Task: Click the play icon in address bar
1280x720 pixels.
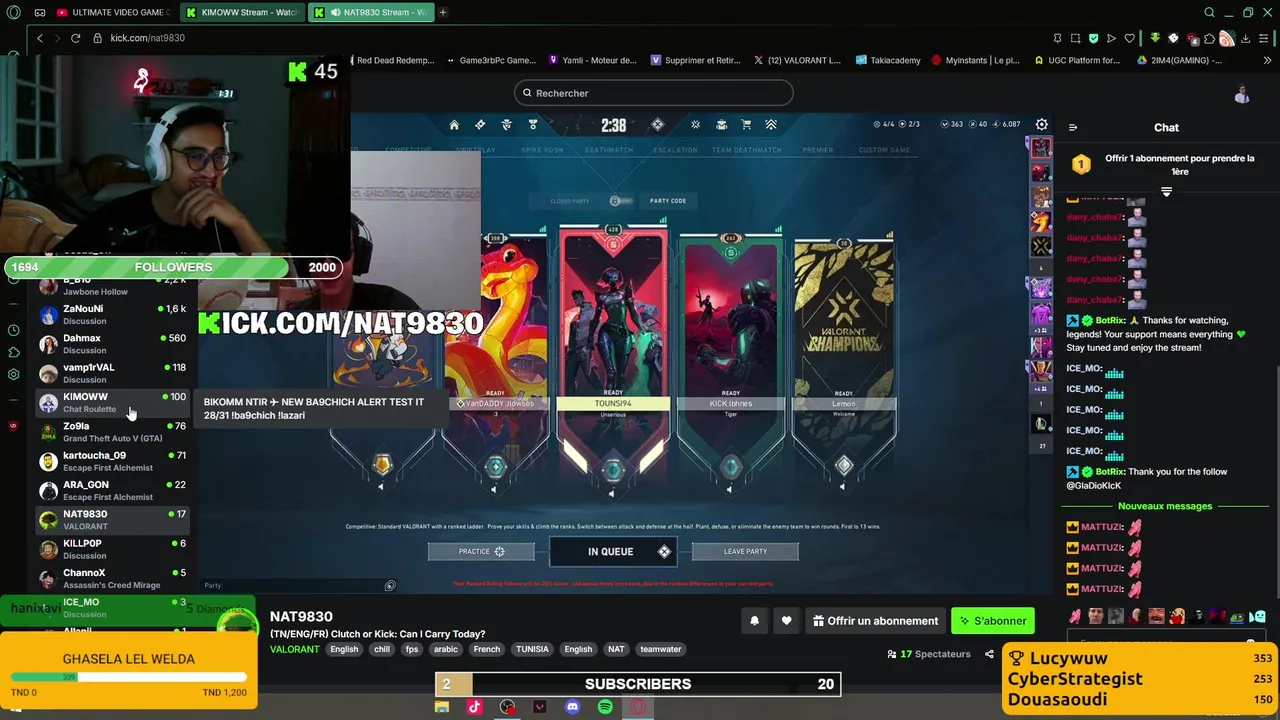Action: click(1111, 38)
